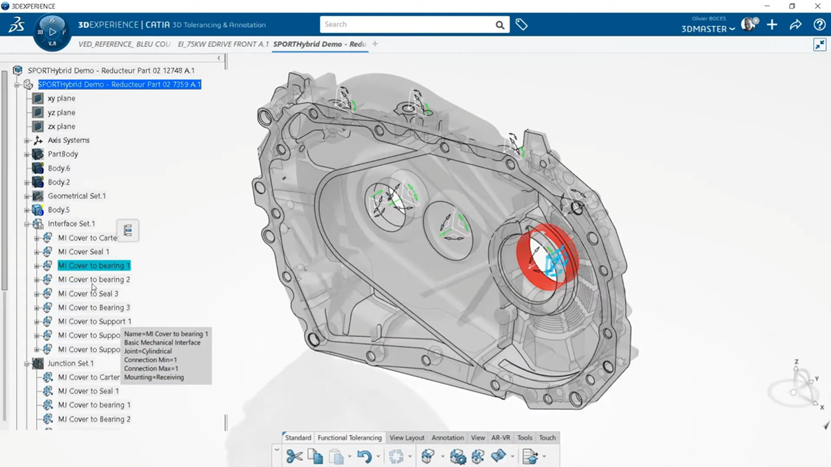Select the zx plane item
This screenshot has height=467, width=831.
click(x=61, y=127)
